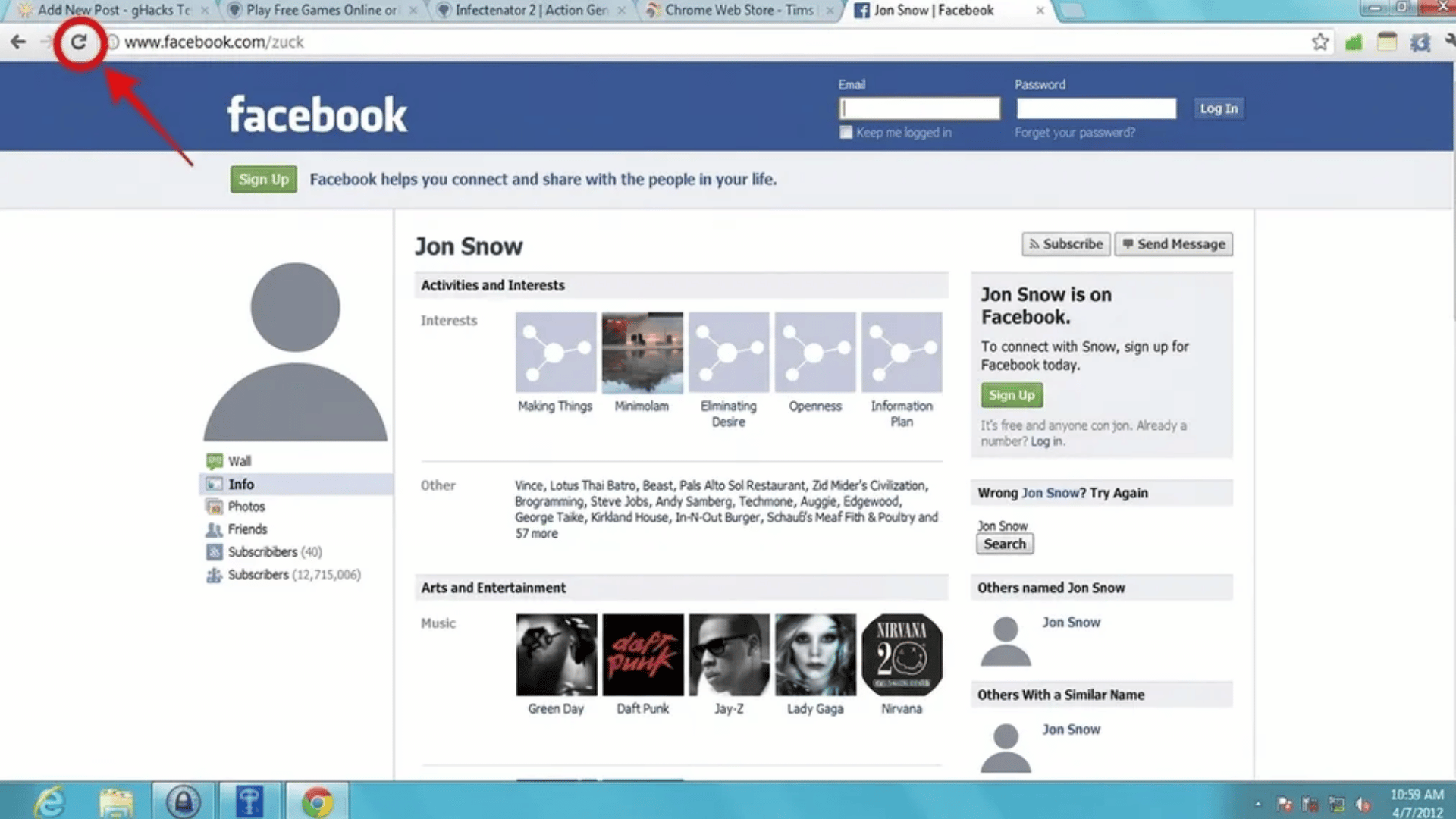Click the Log In button
This screenshot has width=1456, height=819.
[1219, 108]
